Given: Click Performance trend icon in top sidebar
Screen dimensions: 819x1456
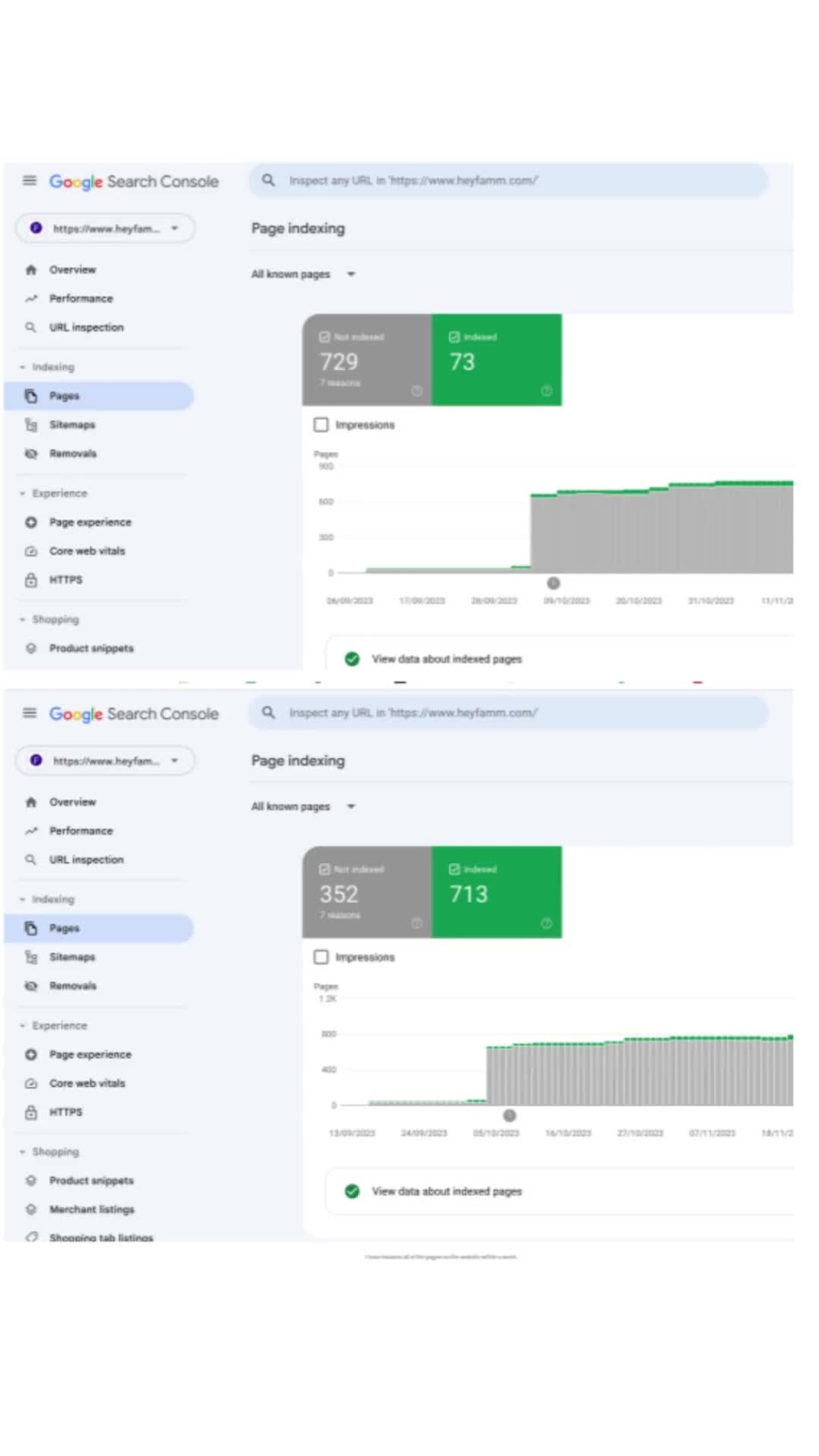Looking at the screenshot, I should [x=31, y=298].
